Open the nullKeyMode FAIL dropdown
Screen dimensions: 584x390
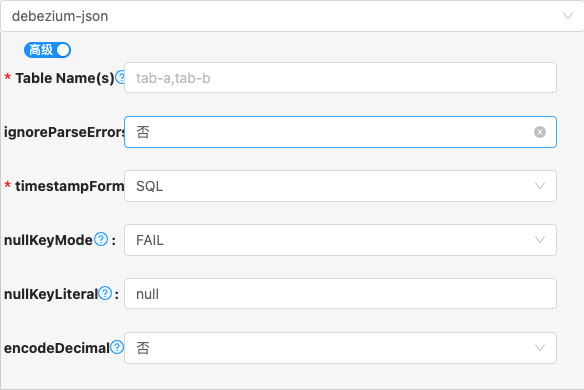point(340,240)
